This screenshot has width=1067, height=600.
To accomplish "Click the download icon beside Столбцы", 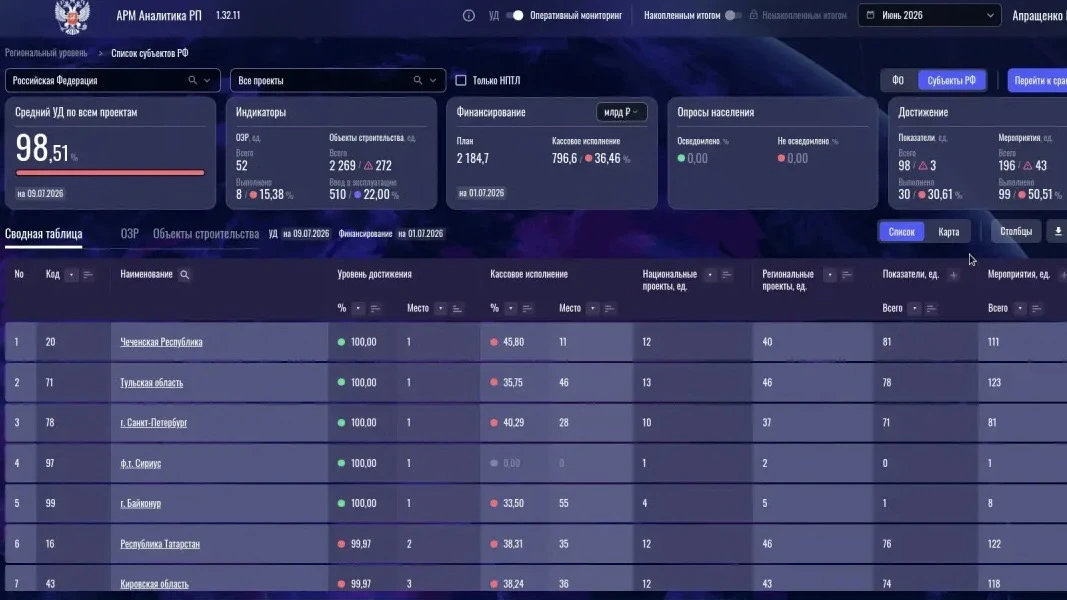I will point(1058,231).
